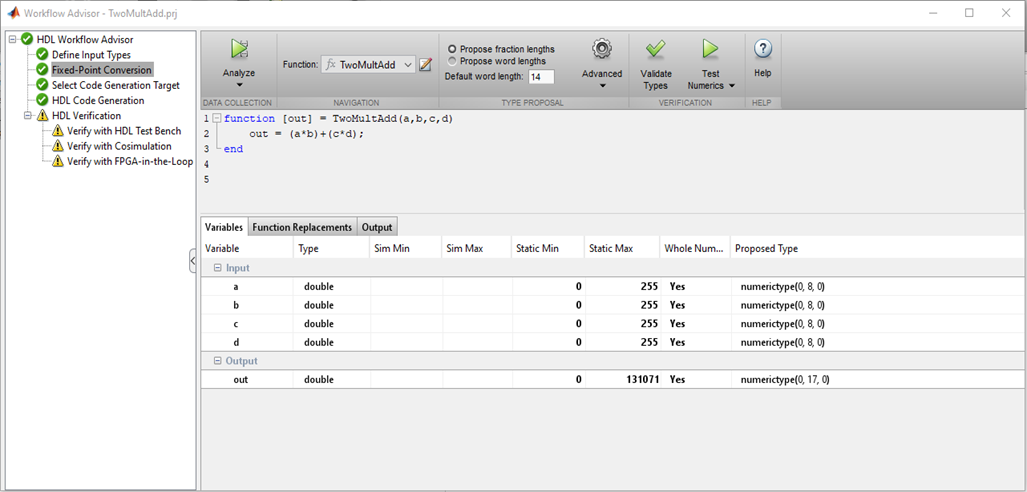Click the Static Max column header
The width and height of the screenshot is (1027, 492).
click(622, 248)
